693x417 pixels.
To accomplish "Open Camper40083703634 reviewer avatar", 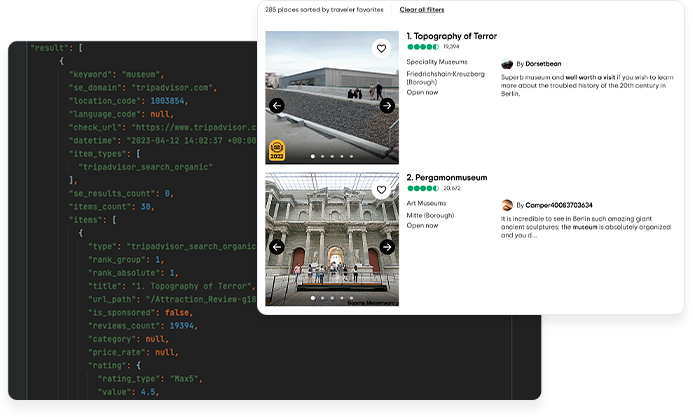I will pos(507,205).
